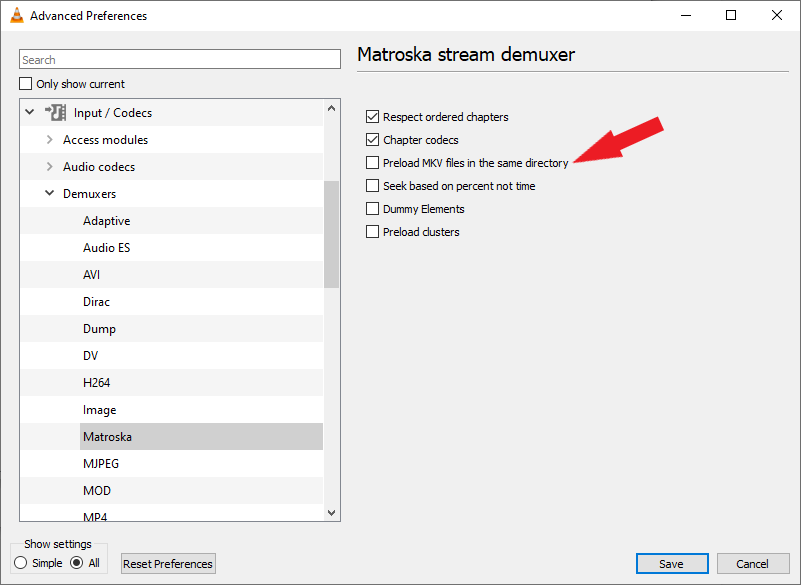
Task: Open H264 demuxer settings
Action: (97, 383)
